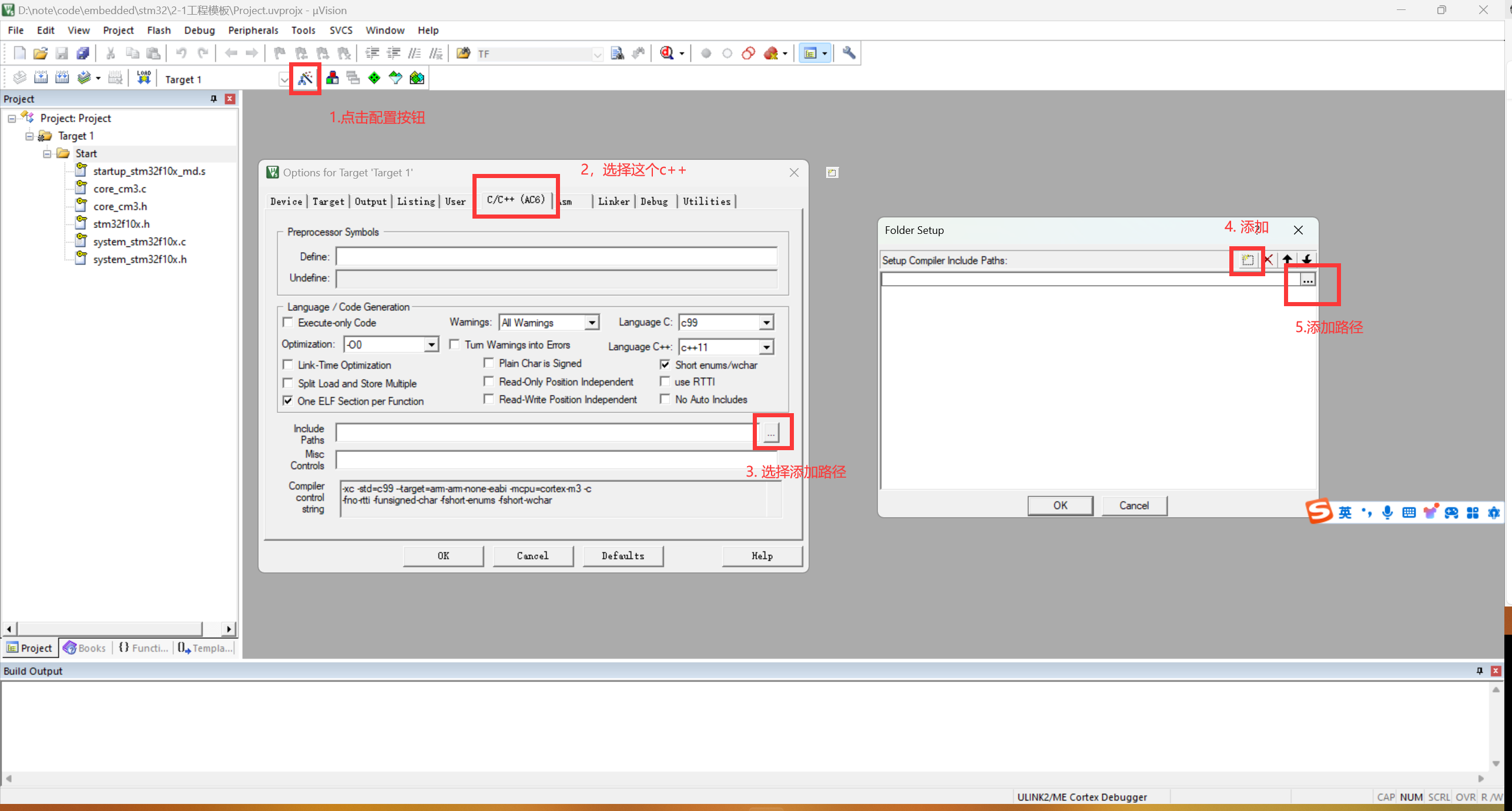The width and height of the screenshot is (1512, 811).
Task: Toggle the No Auto Includes checkbox
Action: pos(665,399)
